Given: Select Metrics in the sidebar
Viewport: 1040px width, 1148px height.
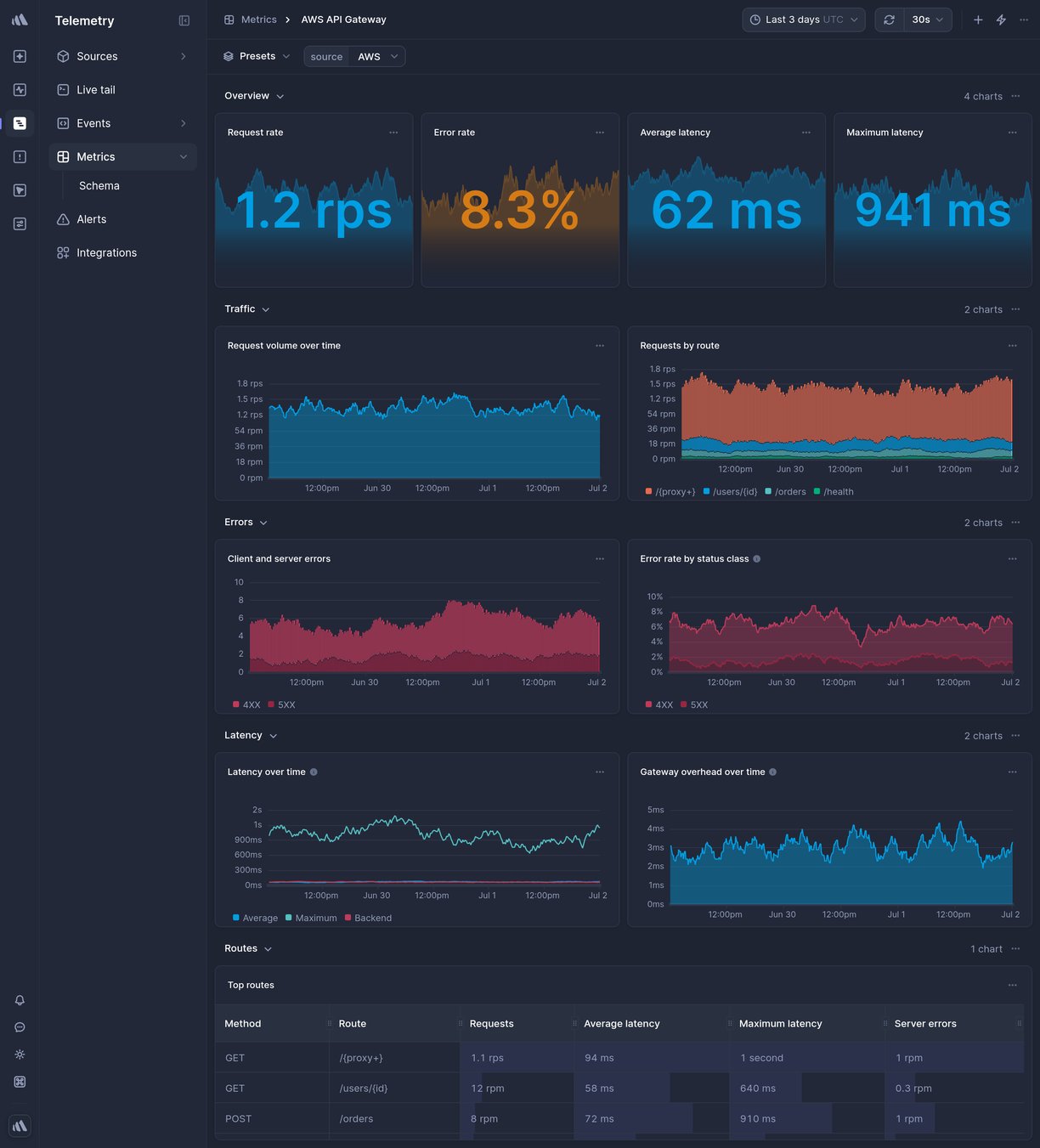Looking at the screenshot, I should point(122,156).
